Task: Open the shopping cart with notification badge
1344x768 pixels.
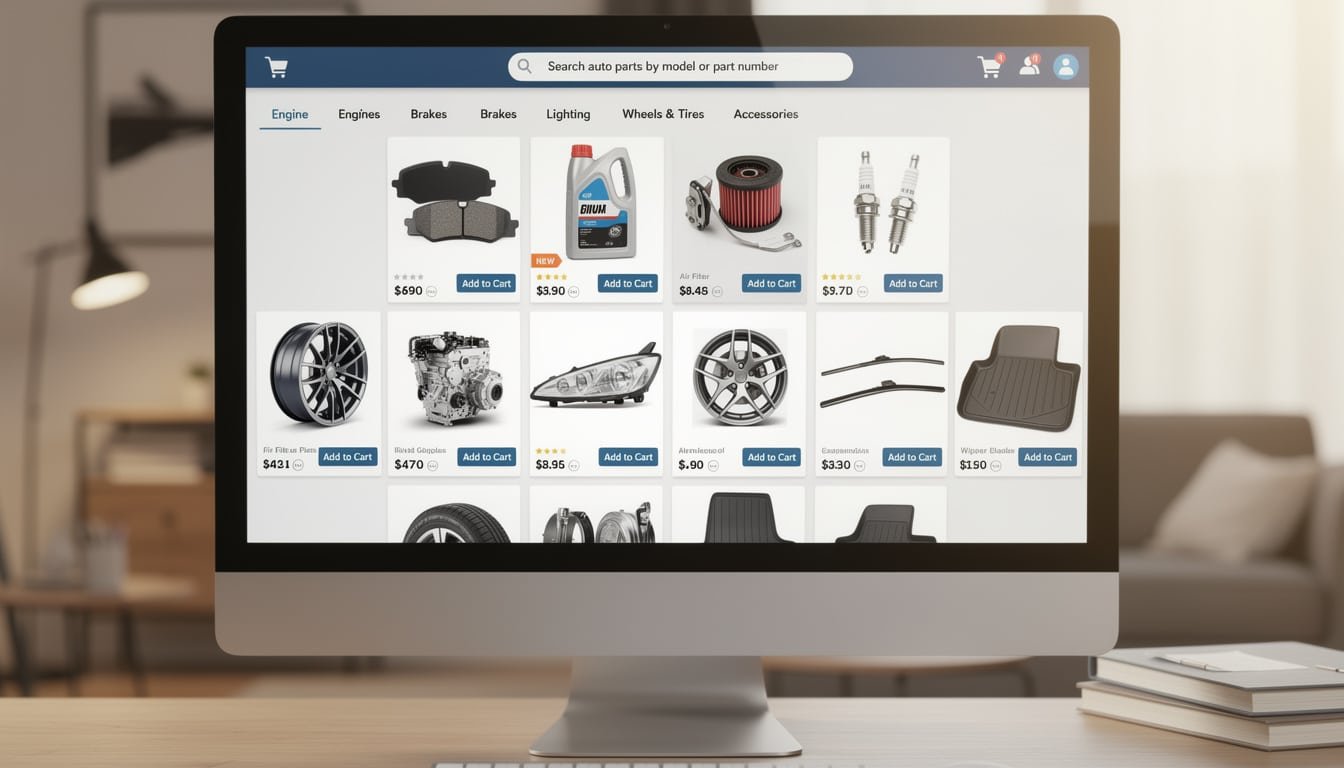Action: (x=989, y=67)
